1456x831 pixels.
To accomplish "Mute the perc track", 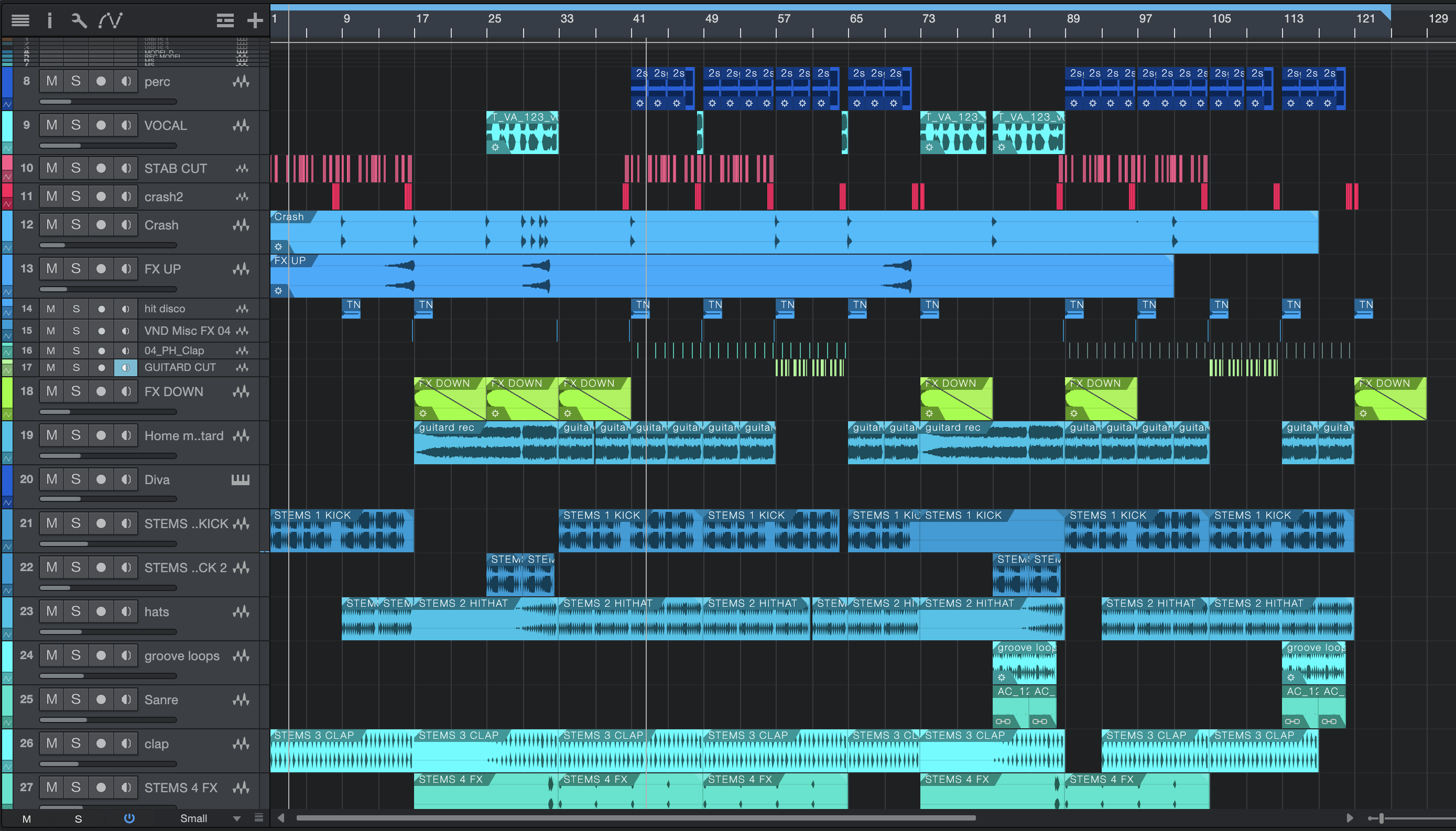I will (51, 81).
